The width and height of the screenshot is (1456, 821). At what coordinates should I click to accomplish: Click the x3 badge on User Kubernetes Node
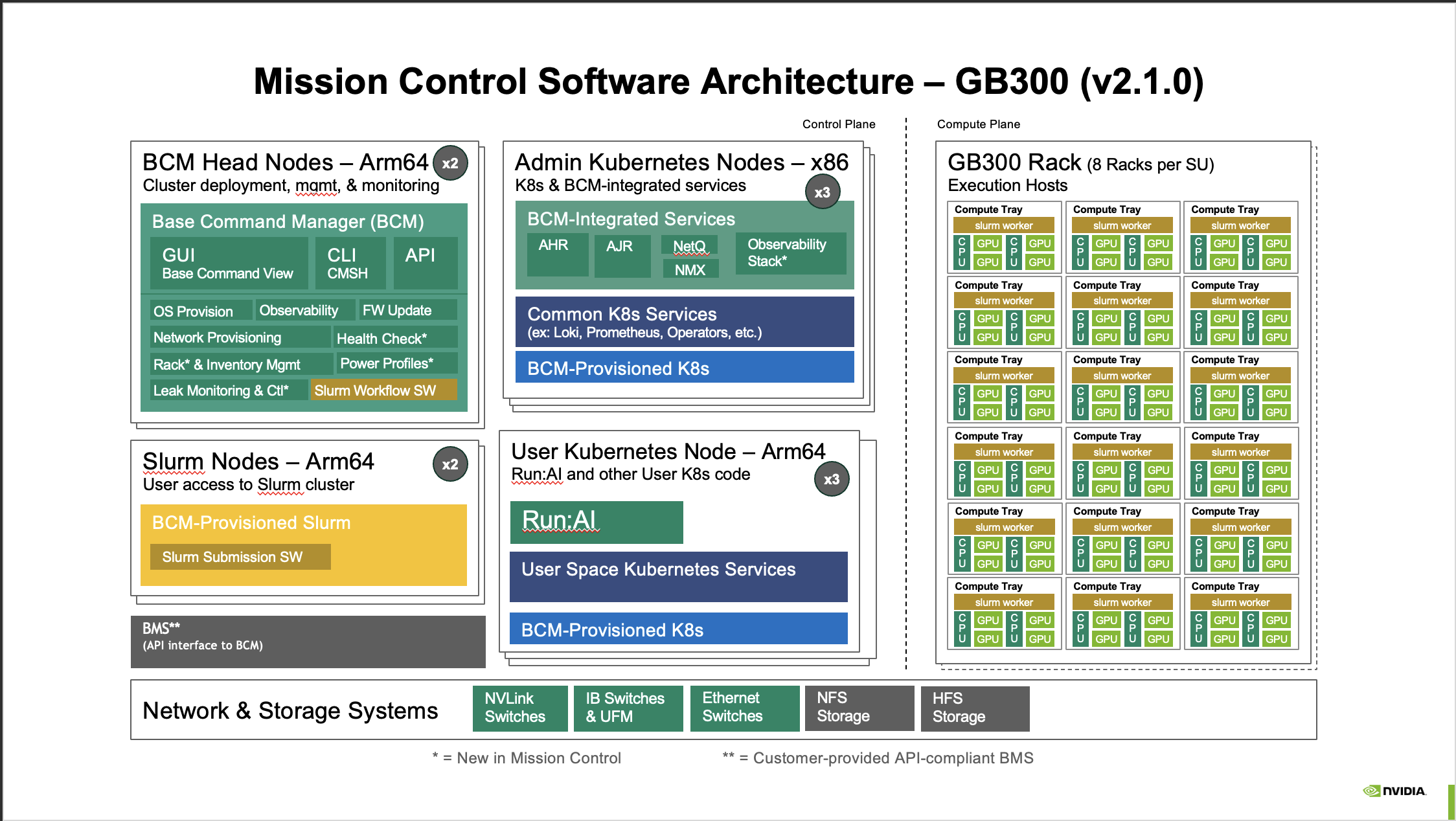(831, 479)
